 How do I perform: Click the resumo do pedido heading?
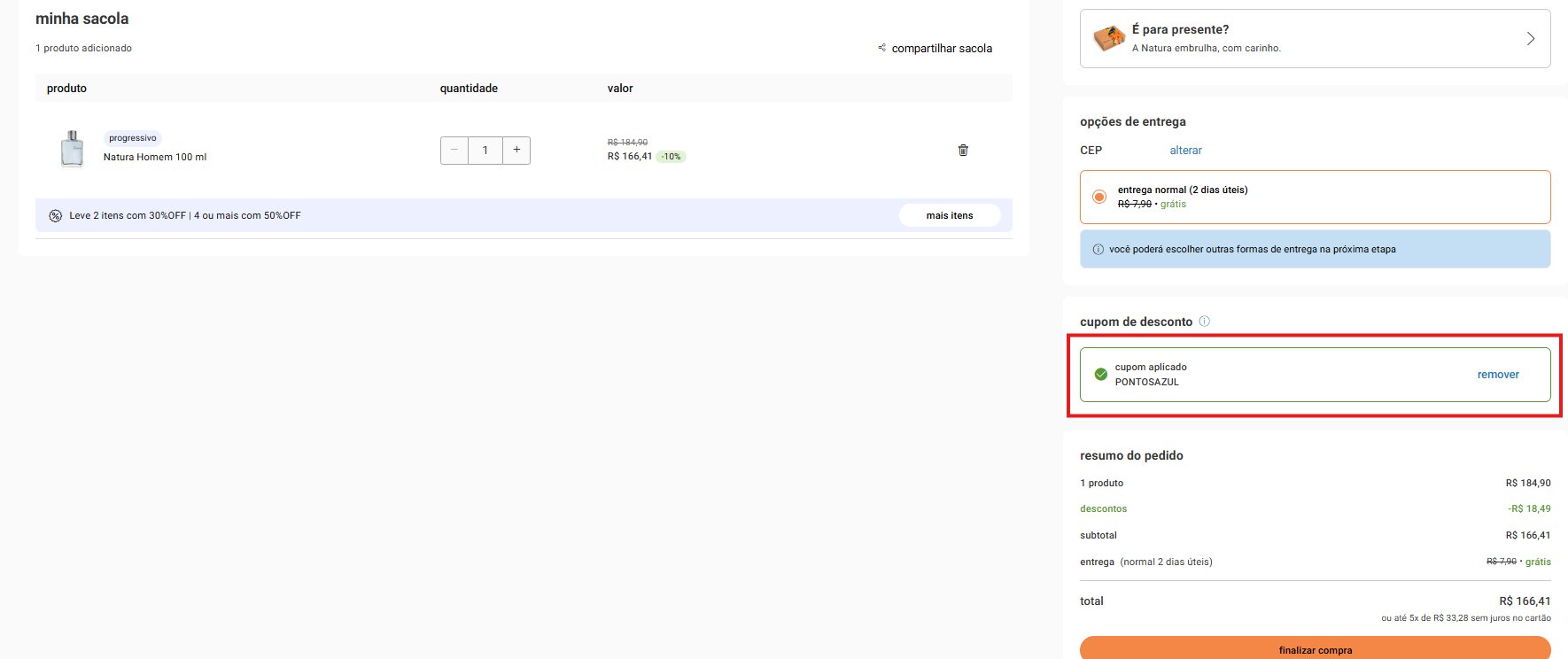coord(1131,455)
